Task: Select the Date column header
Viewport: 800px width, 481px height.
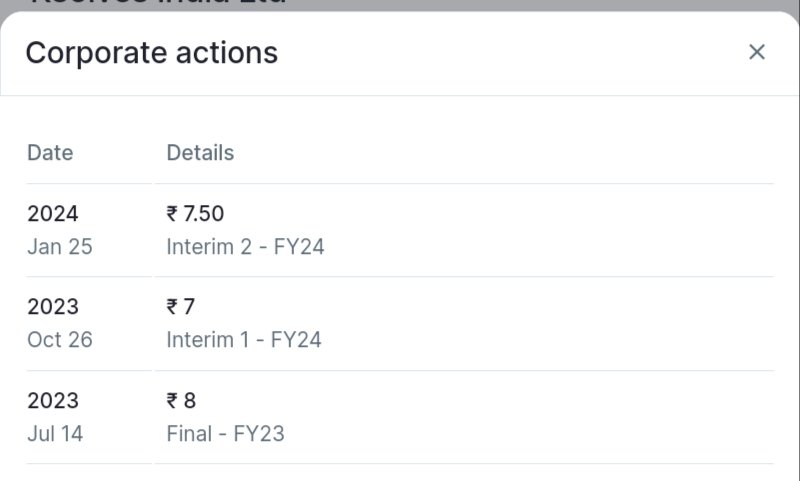Action: [50, 153]
